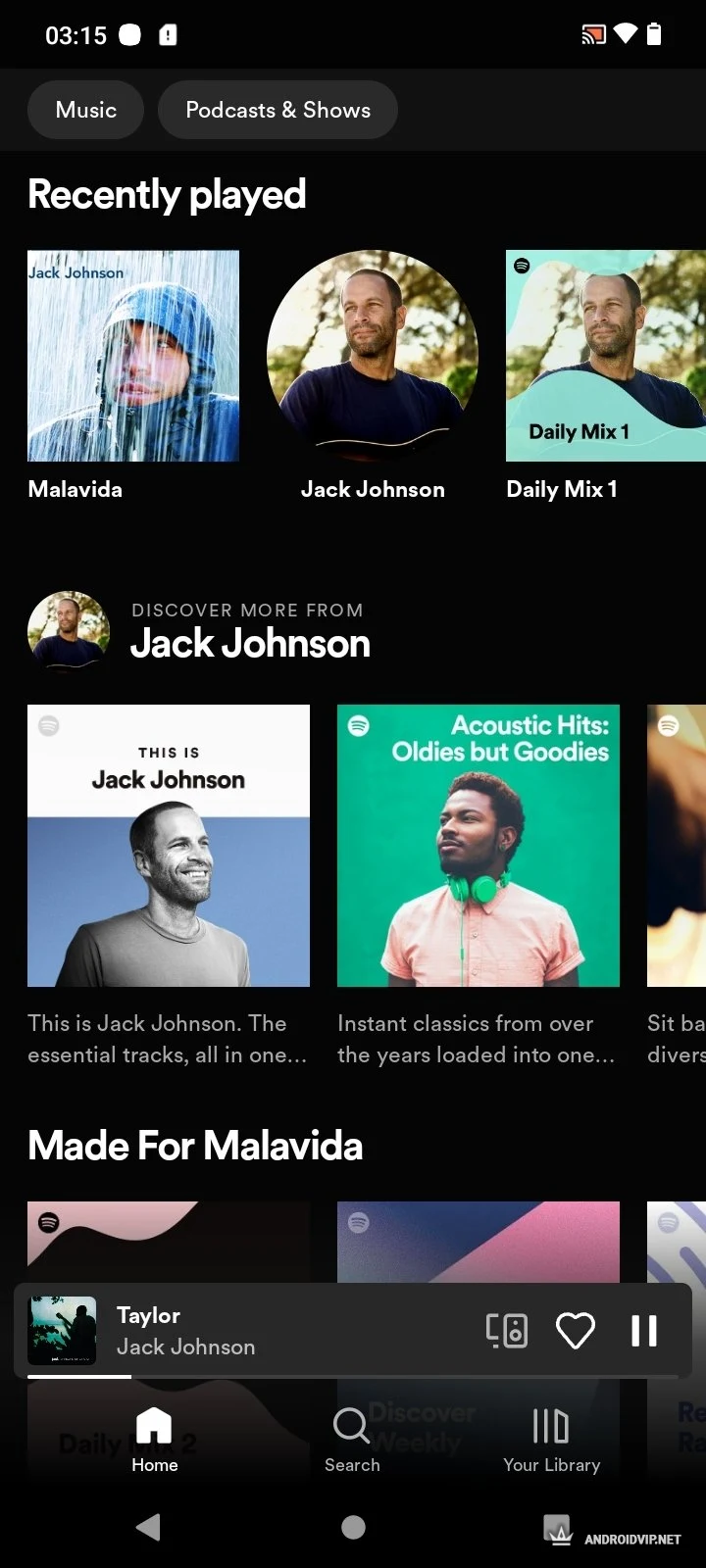Open Search from the bottom navigation
Screen dimensions: 706x1568
click(352, 1439)
